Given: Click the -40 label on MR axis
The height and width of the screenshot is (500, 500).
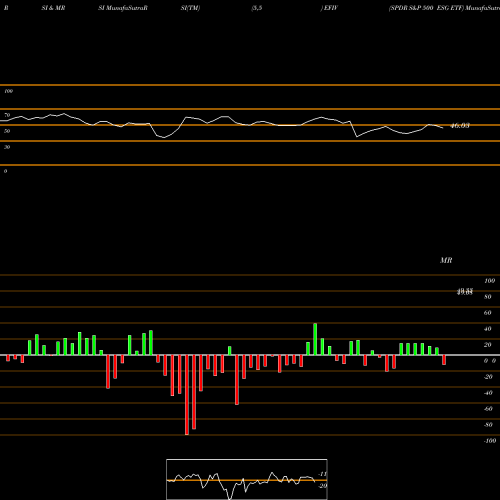Looking at the screenshot, I should [x=488, y=393].
